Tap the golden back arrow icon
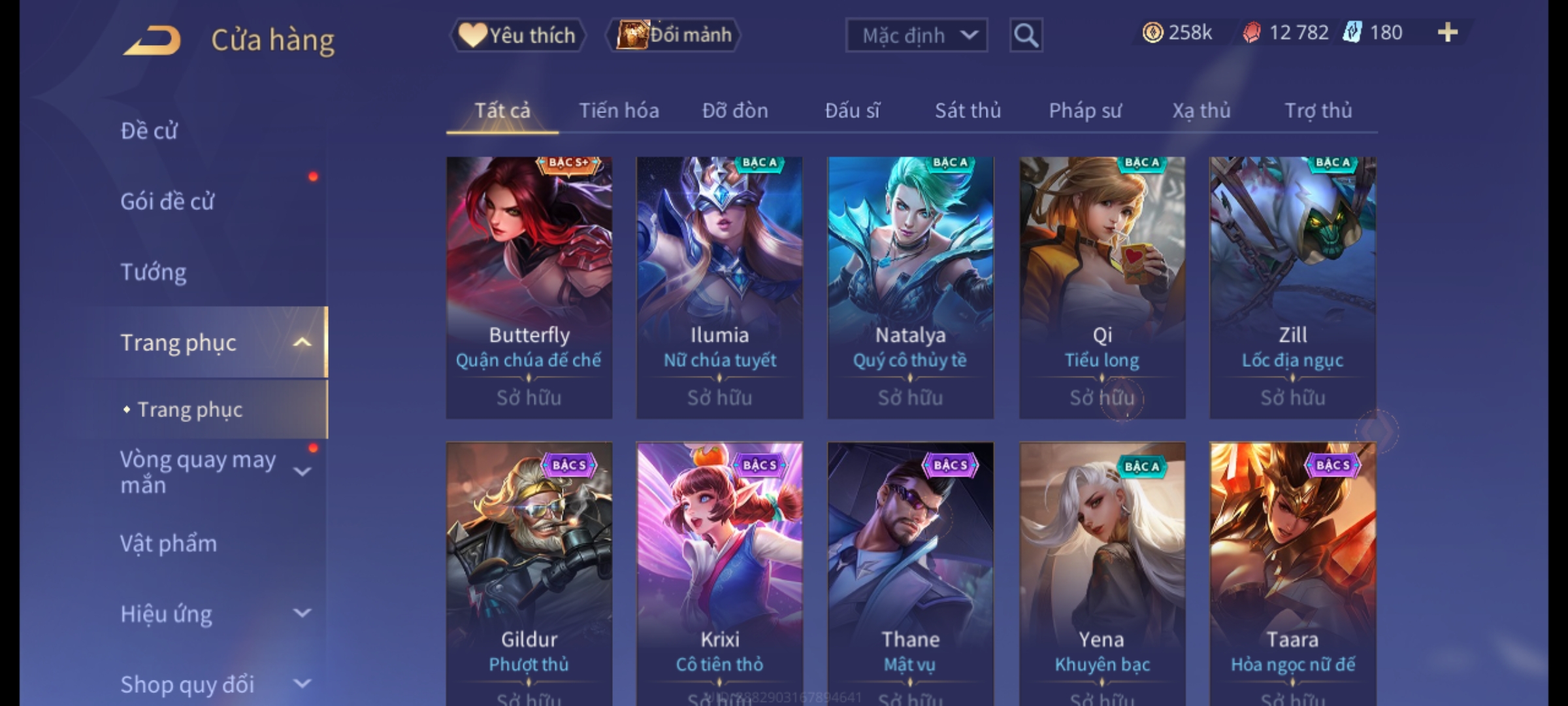The image size is (1568, 706). tap(152, 41)
